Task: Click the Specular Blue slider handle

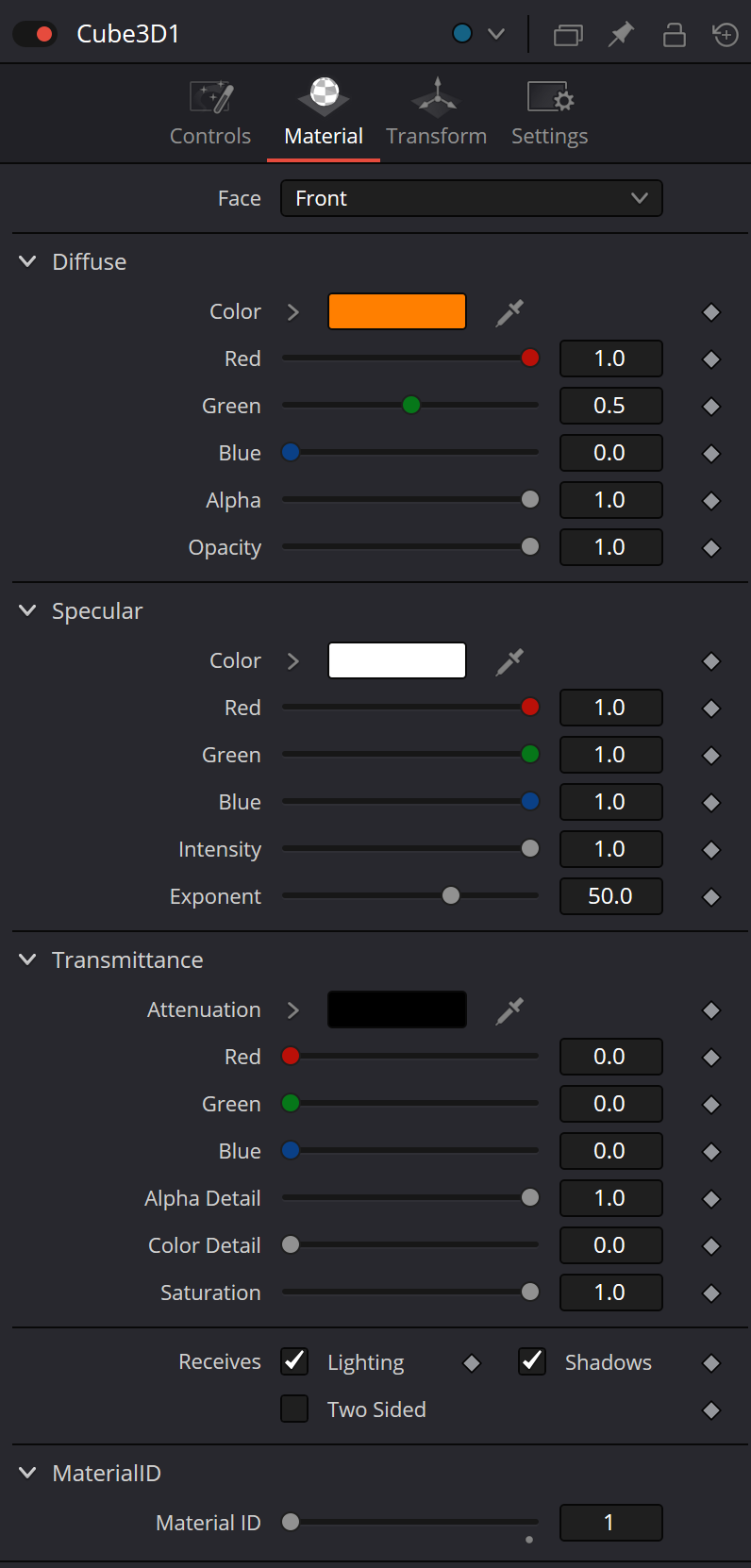Action: [x=530, y=801]
